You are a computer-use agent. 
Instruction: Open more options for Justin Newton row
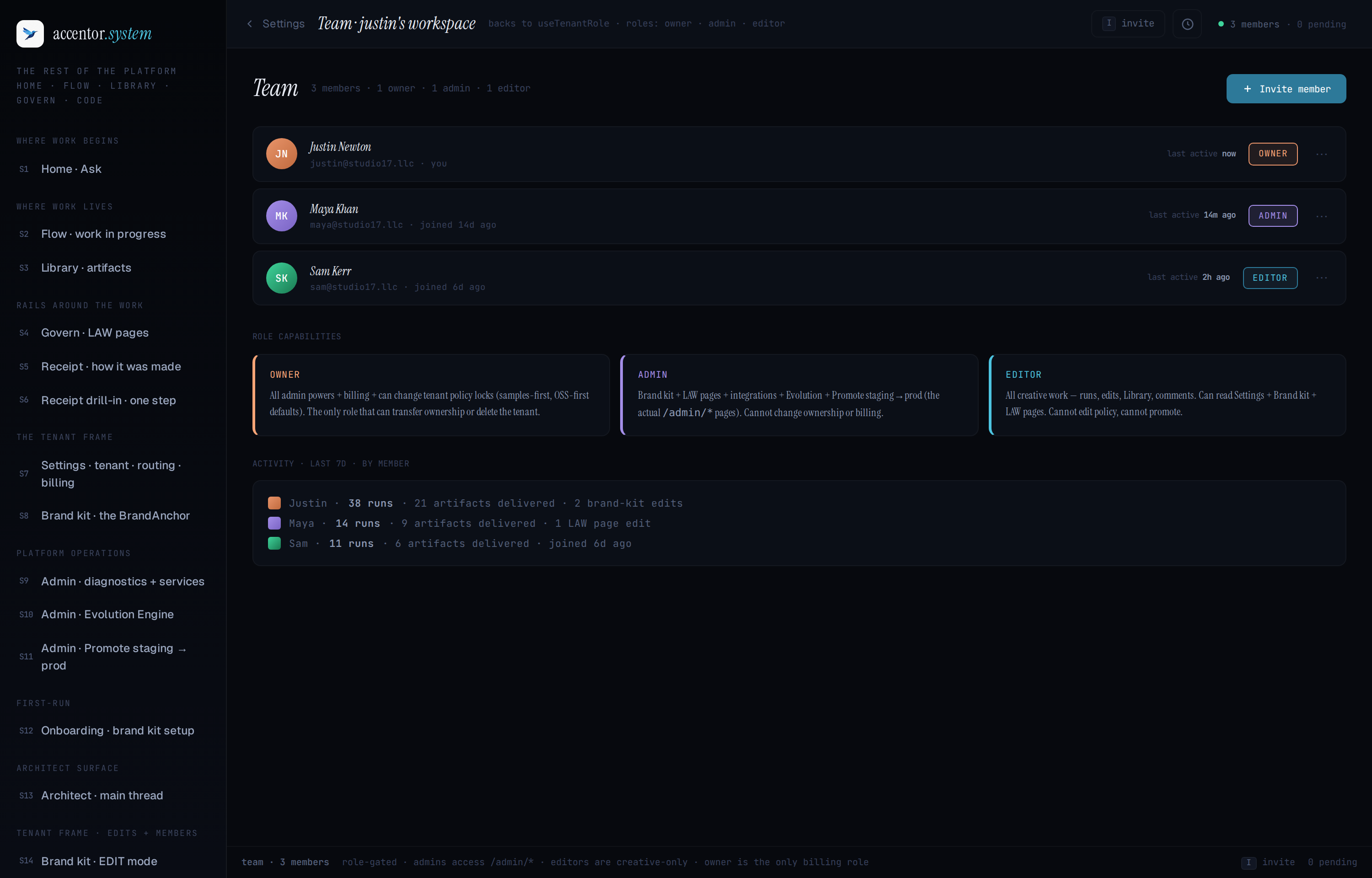(1322, 154)
